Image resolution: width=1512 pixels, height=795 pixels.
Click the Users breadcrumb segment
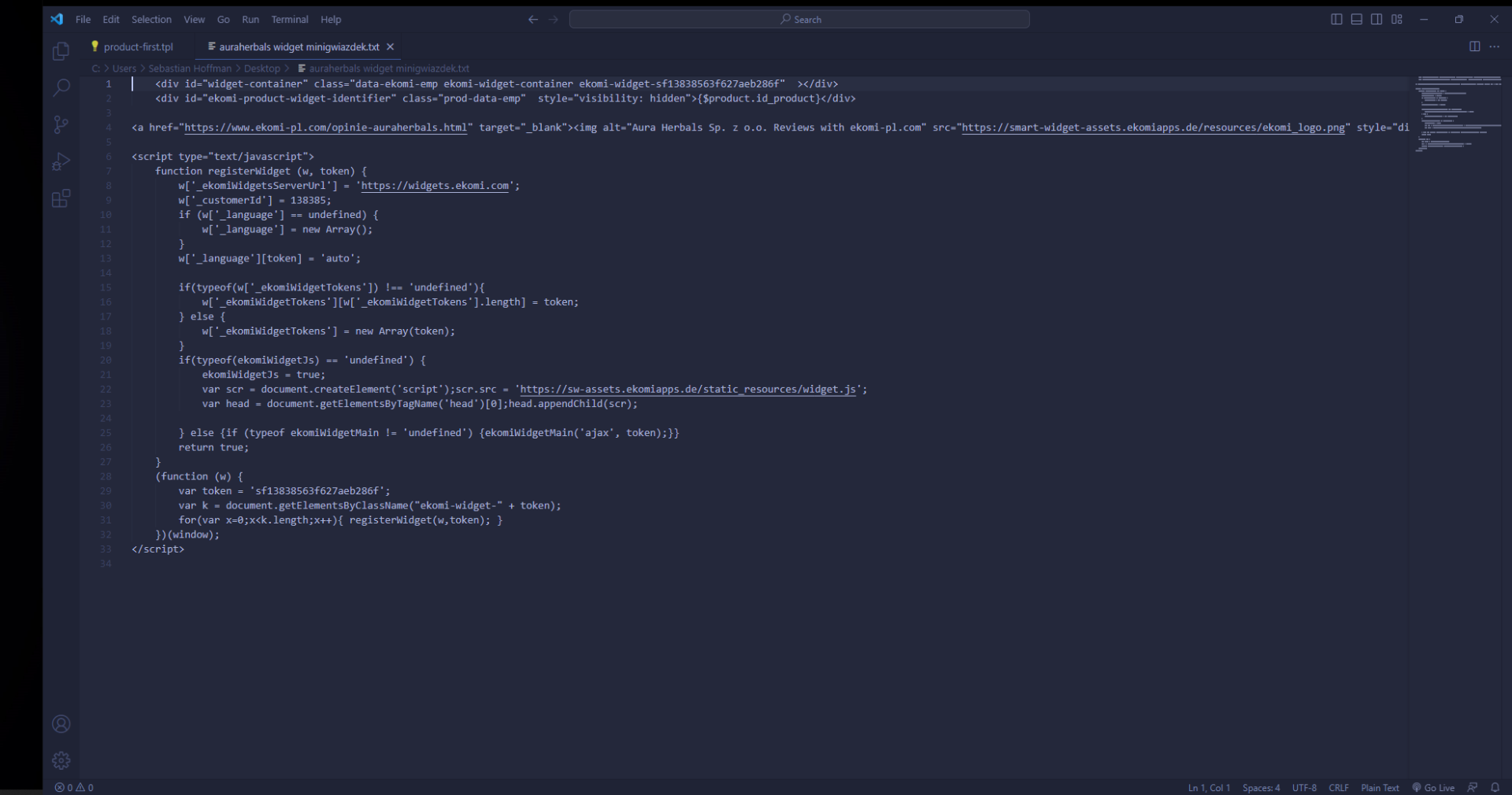pos(124,68)
